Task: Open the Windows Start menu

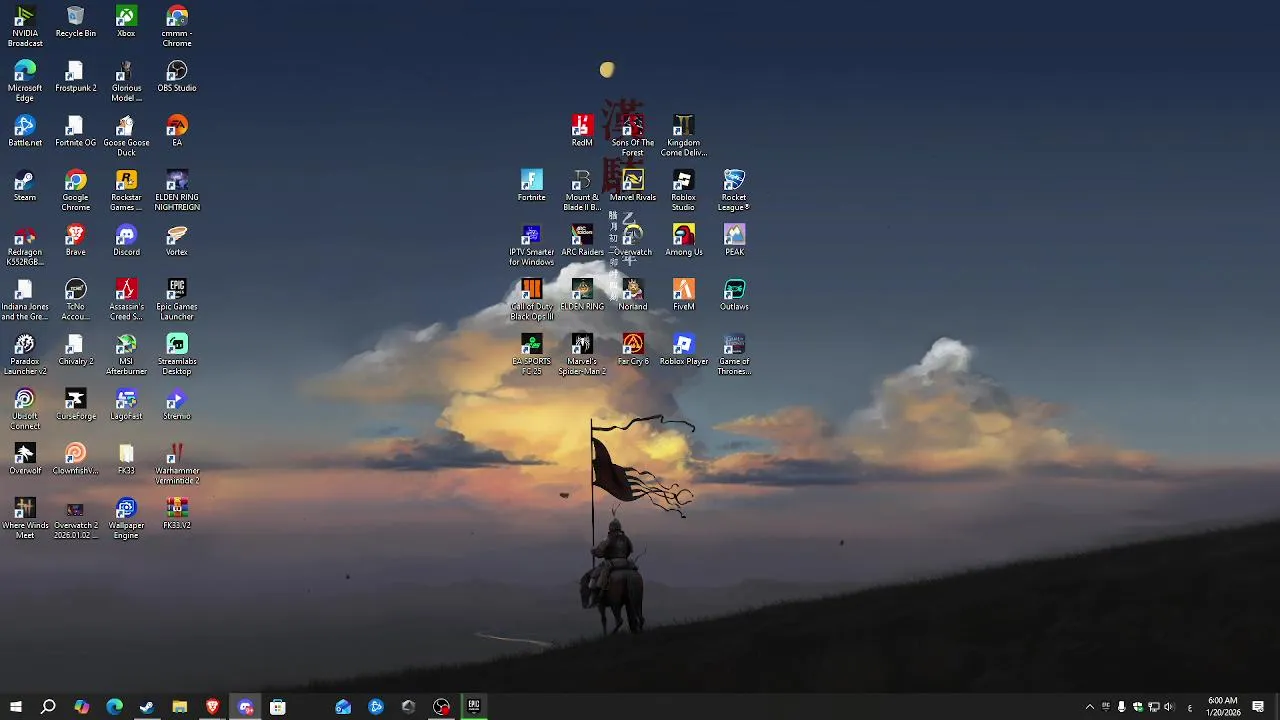Action: tap(16, 707)
